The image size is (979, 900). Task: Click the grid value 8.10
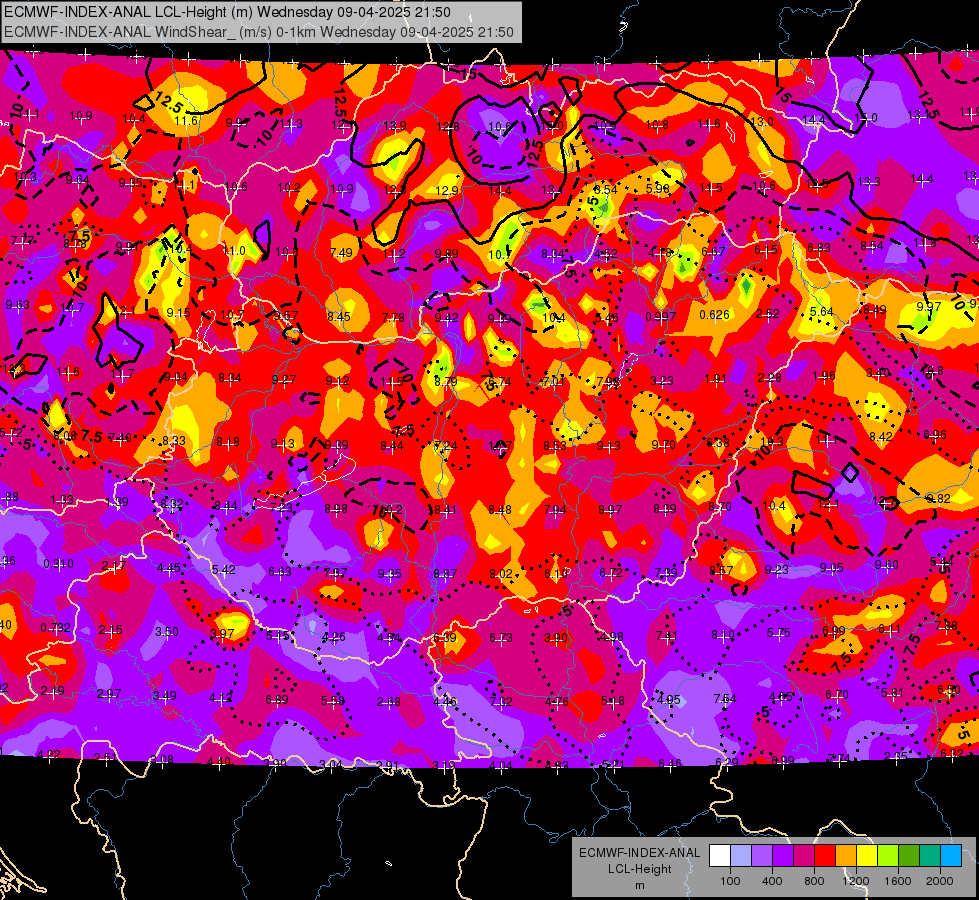coord(723,635)
